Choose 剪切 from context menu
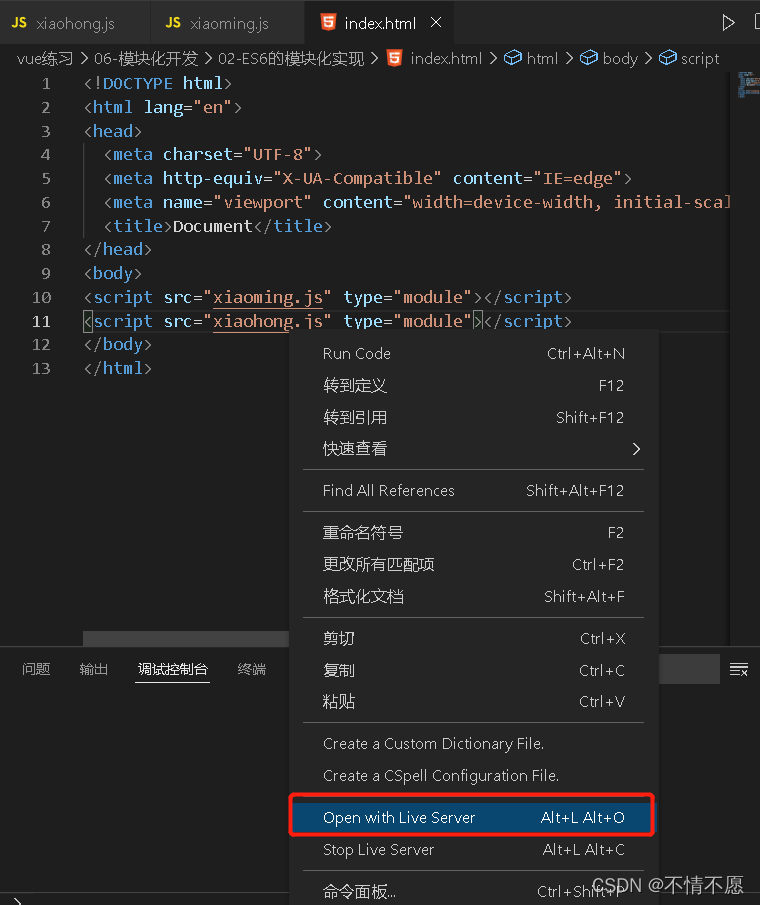Viewport: 760px width, 905px height. point(473,638)
